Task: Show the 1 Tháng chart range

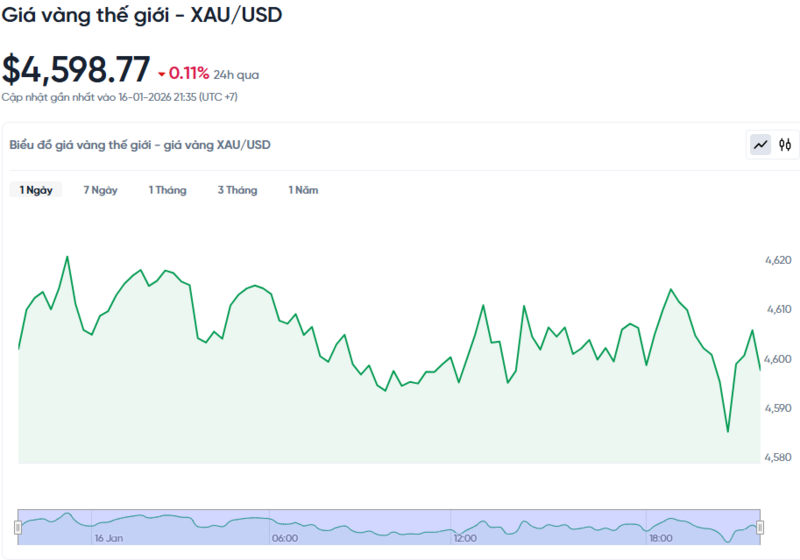Action: pos(167,190)
